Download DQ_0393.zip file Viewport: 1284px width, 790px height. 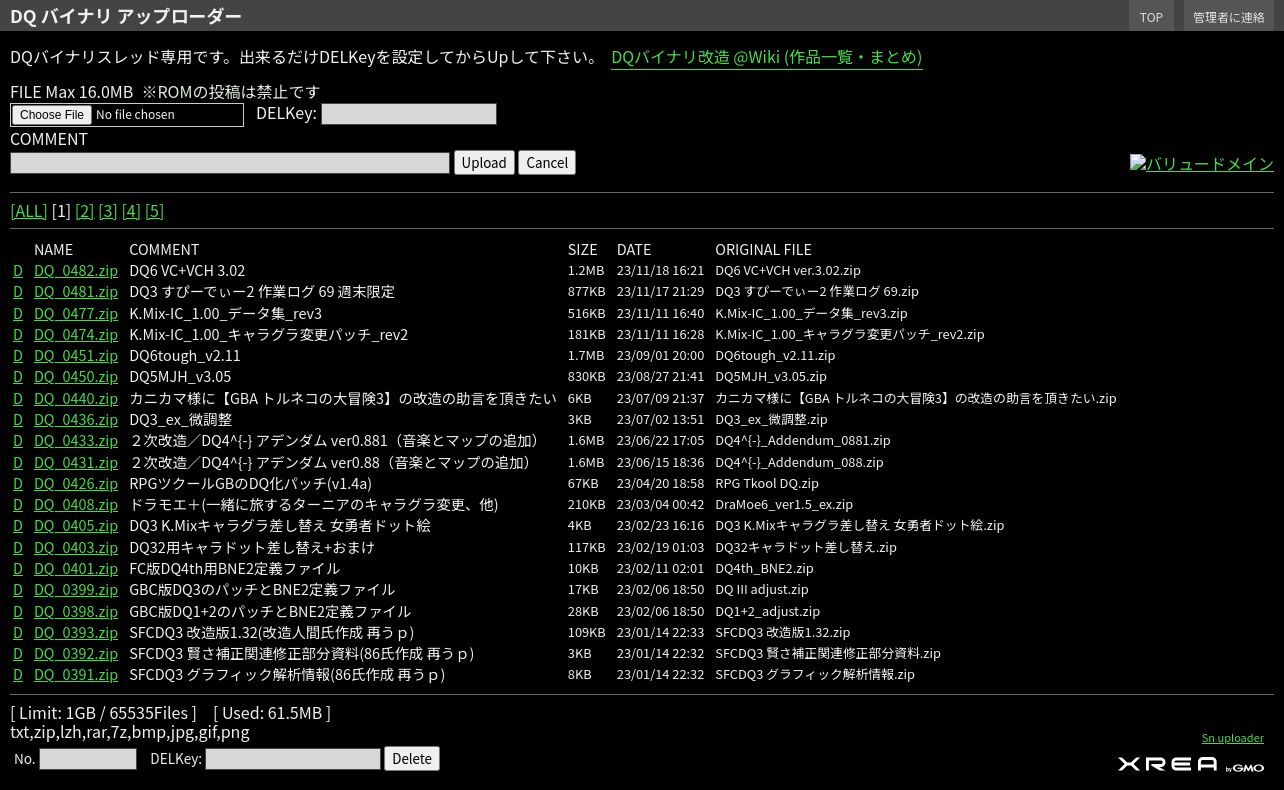76,632
